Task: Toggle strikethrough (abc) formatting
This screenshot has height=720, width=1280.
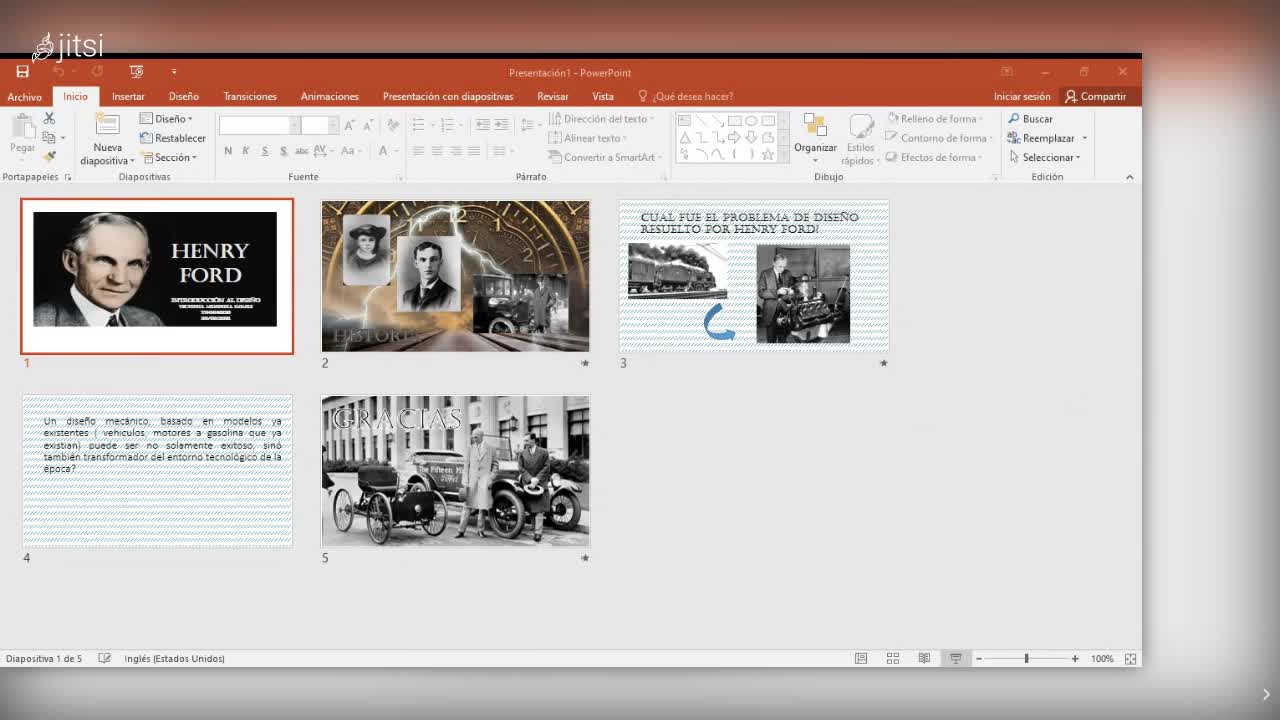Action: (302, 151)
